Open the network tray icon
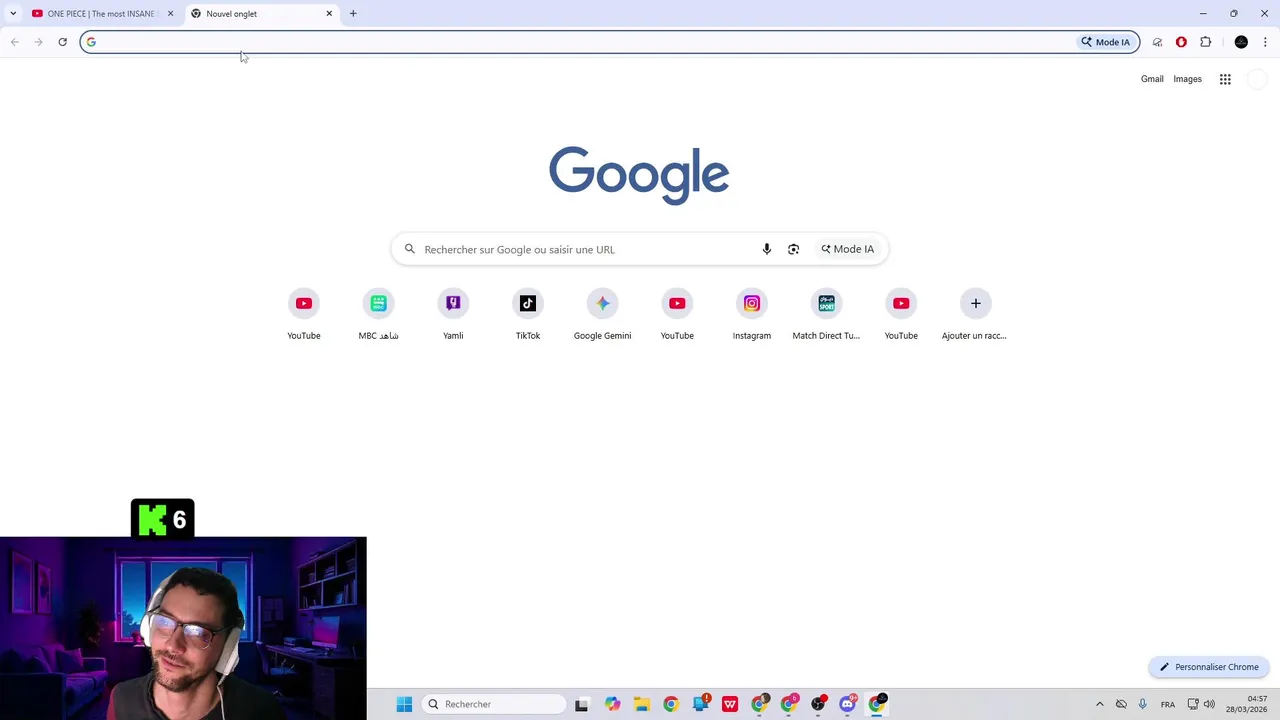The height and width of the screenshot is (720, 1280). pyautogui.click(x=1193, y=704)
